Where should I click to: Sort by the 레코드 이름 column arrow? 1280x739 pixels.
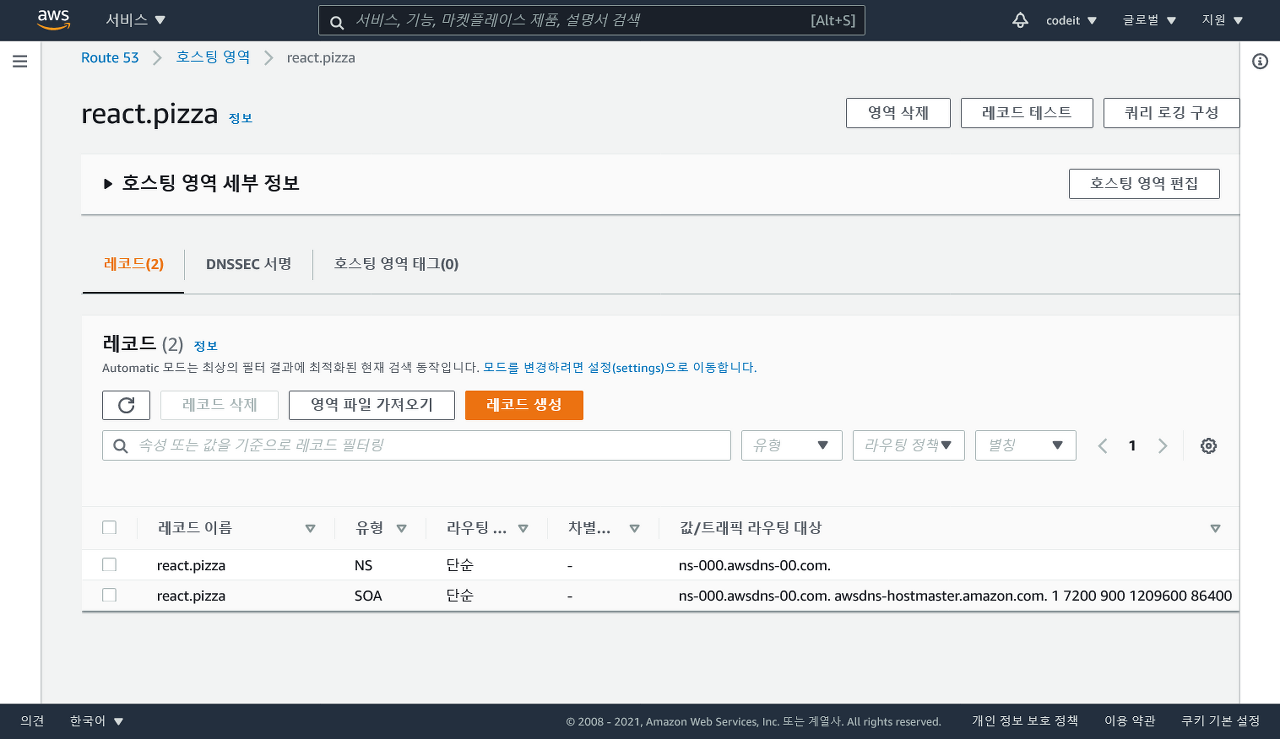(310, 528)
